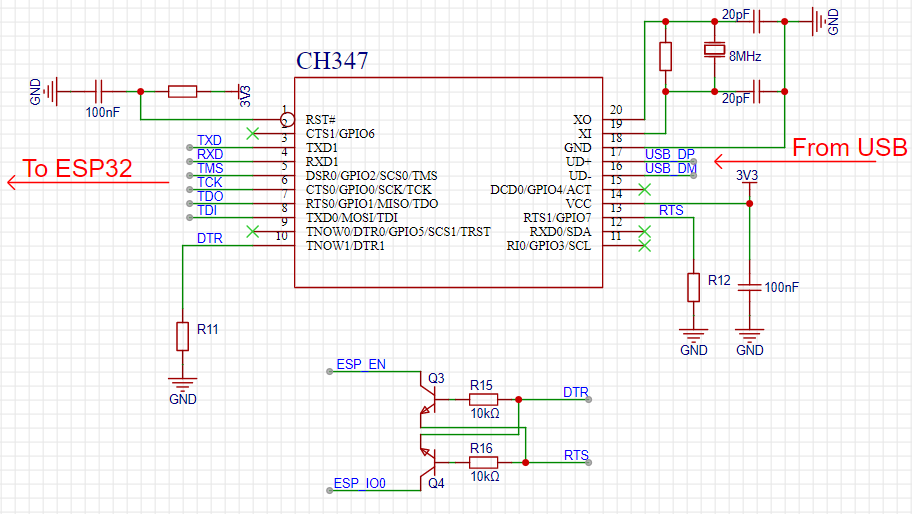Select the RTS net label beside R16
This screenshot has height=514, width=912.
[x=576, y=455]
